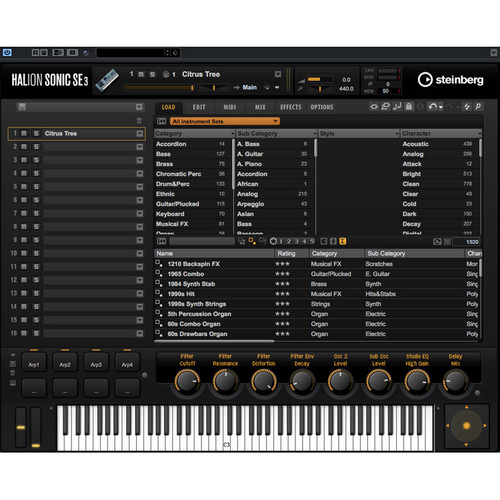Open slot 2 load menu arrow

click(139, 147)
